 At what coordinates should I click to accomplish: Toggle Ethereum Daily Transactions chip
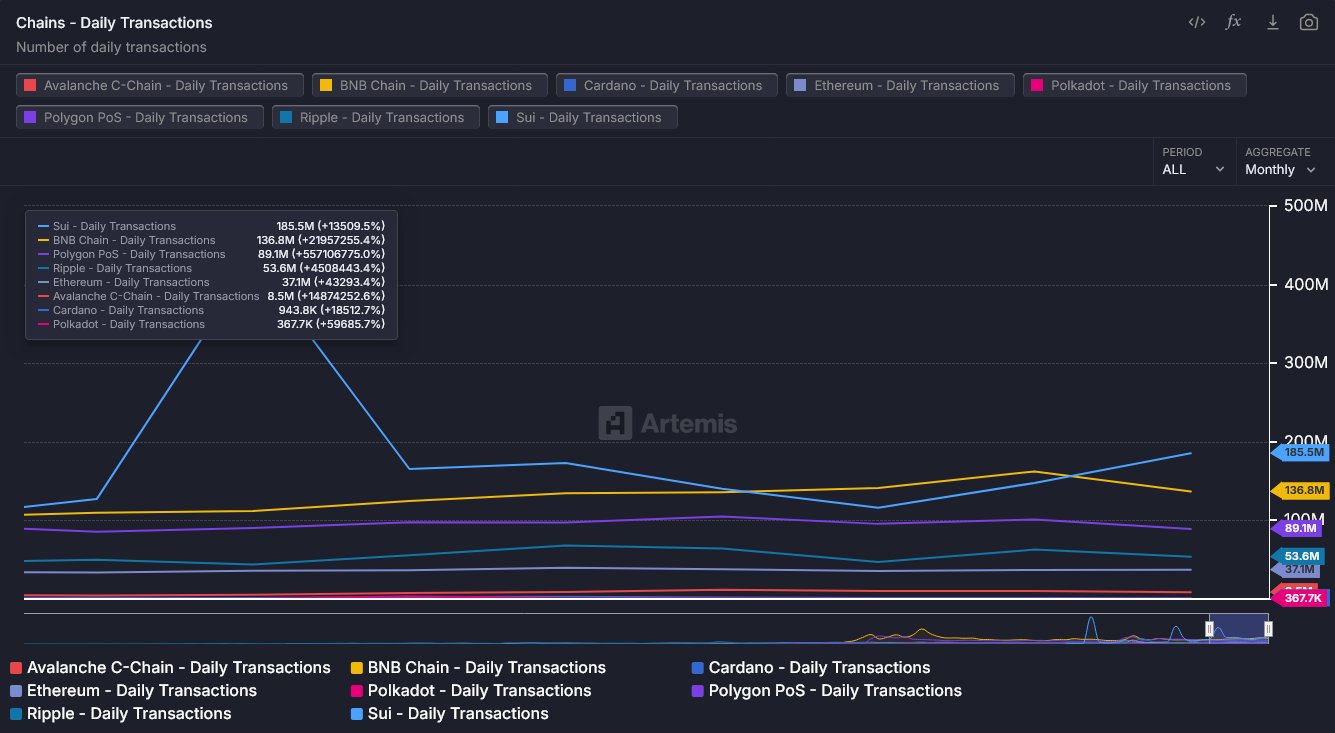coord(900,85)
